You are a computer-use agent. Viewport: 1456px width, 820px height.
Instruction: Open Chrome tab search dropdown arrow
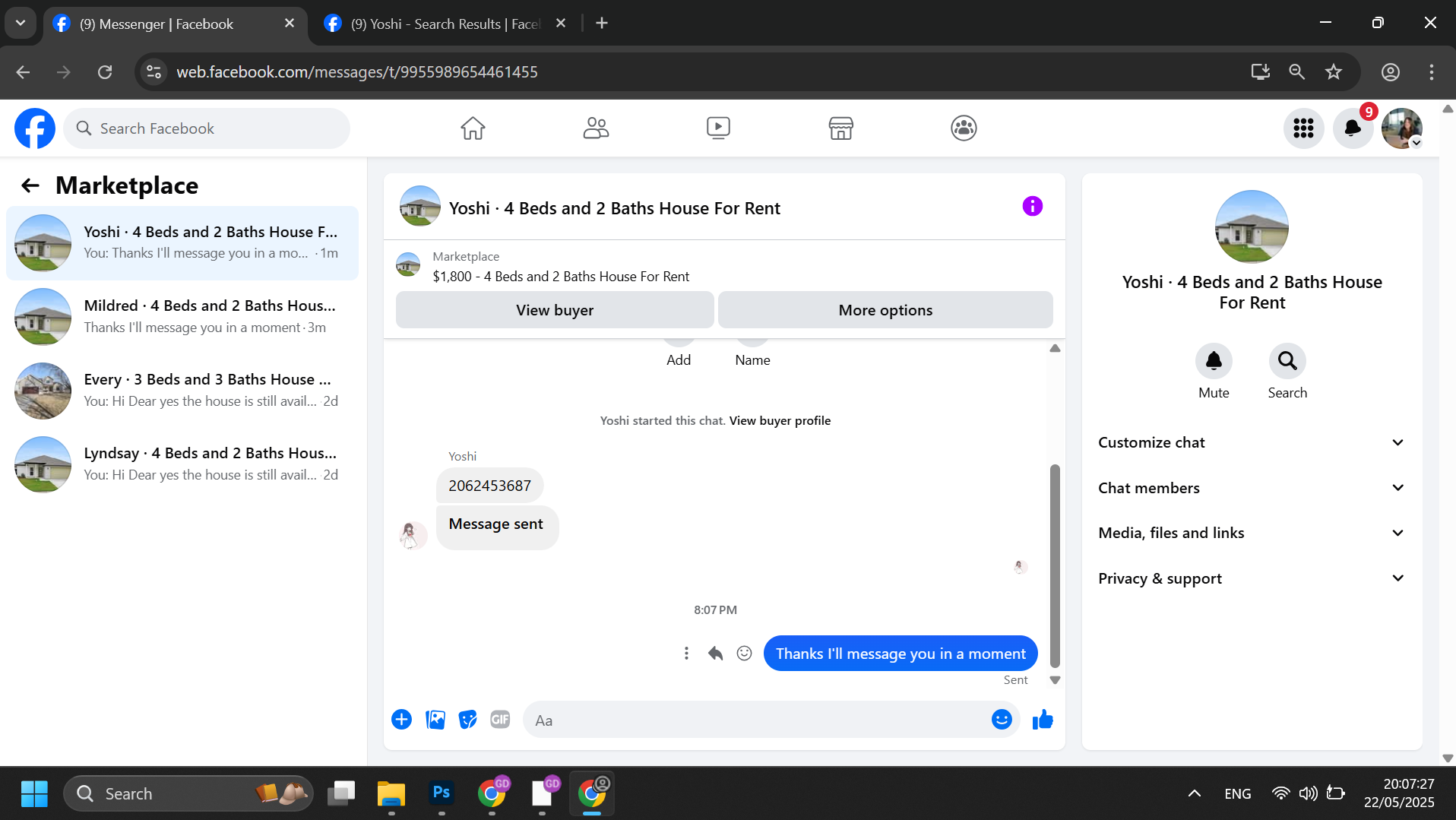click(x=21, y=24)
